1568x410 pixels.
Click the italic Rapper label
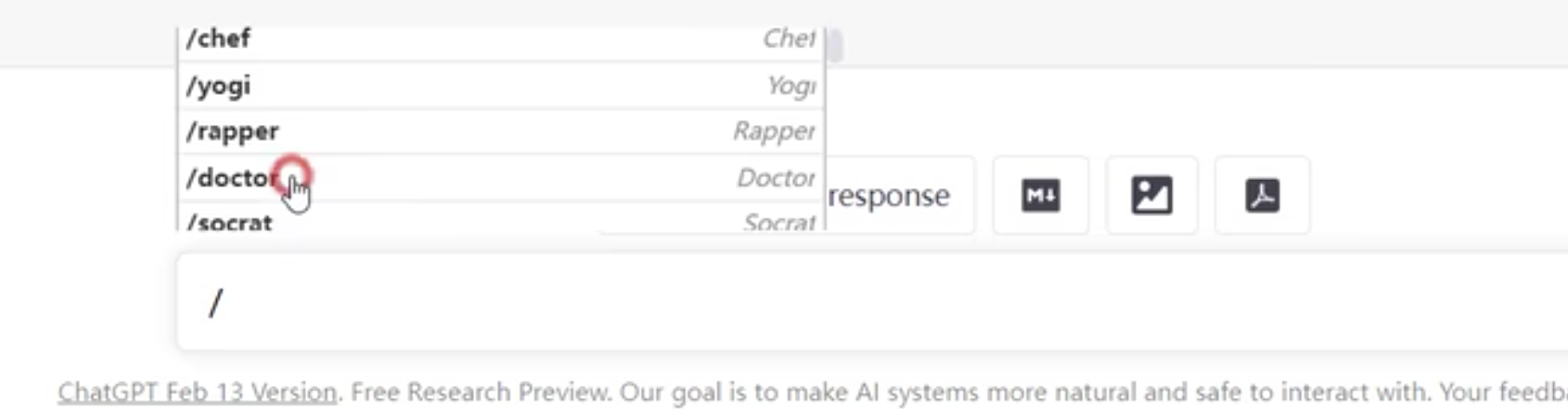(774, 132)
